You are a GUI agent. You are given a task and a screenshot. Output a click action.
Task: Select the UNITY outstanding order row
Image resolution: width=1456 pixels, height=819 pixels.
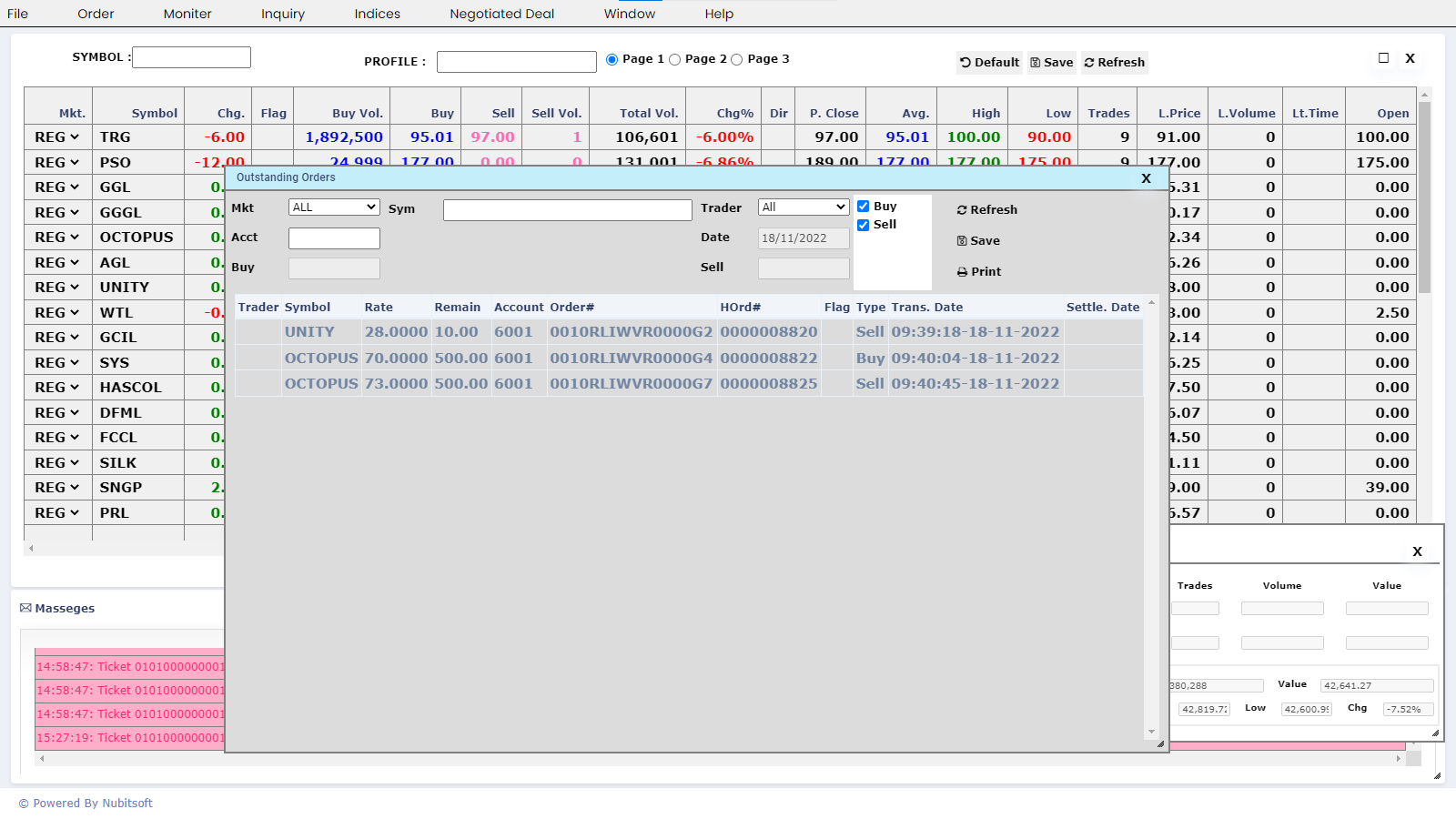click(637, 332)
